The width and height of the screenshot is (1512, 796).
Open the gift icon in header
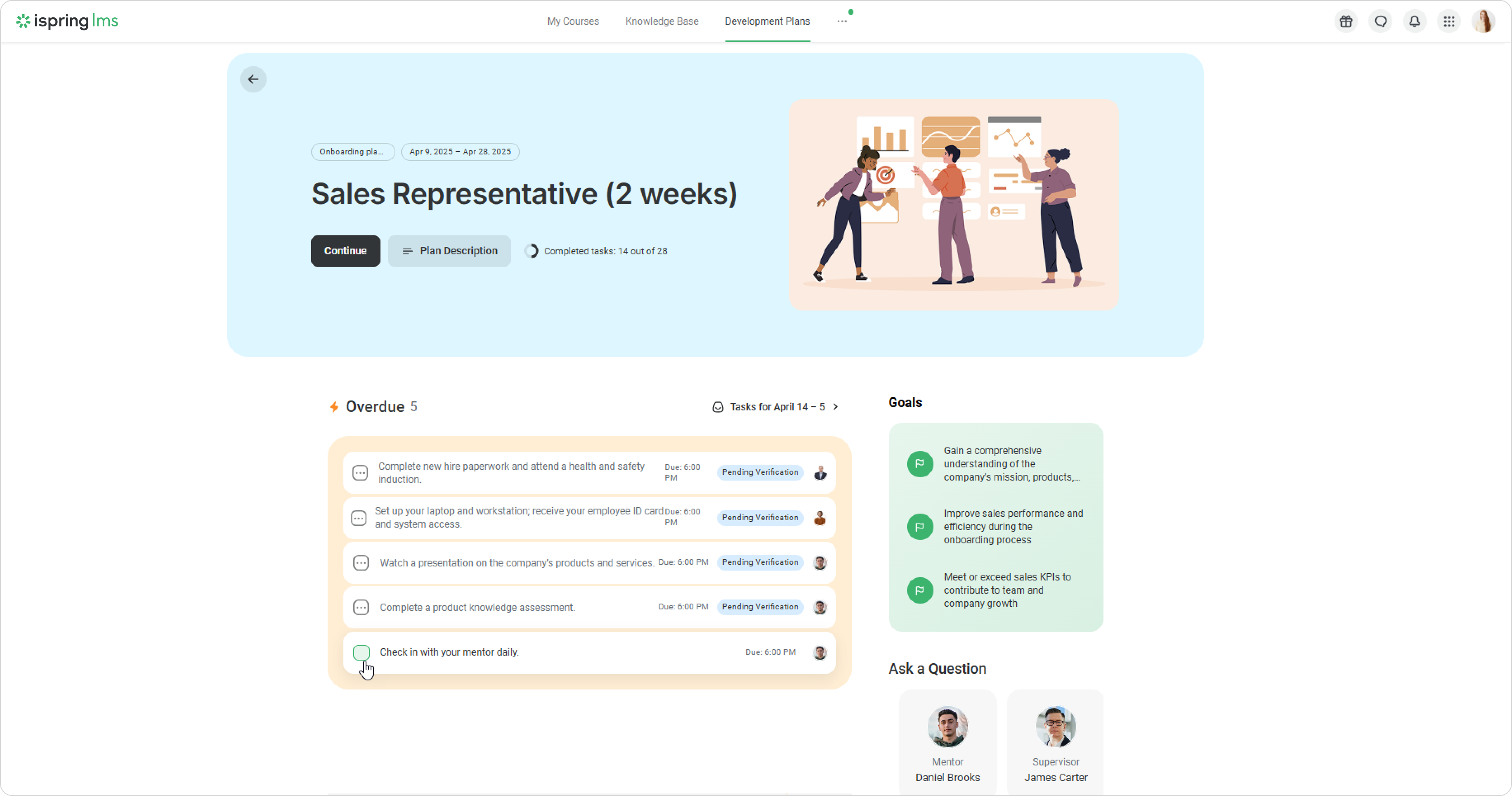(x=1346, y=22)
